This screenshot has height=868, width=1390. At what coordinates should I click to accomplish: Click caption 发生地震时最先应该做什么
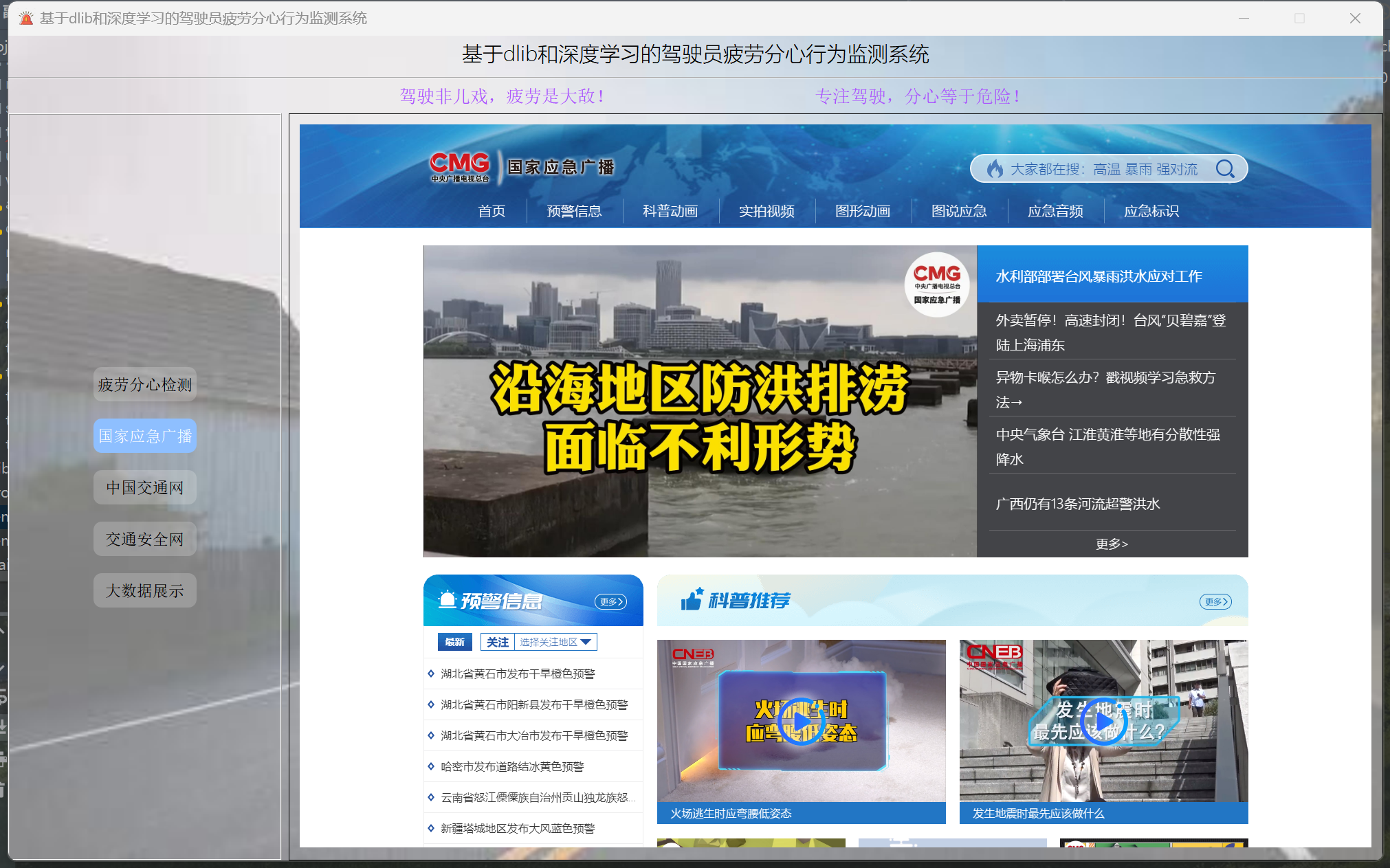[1038, 813]
